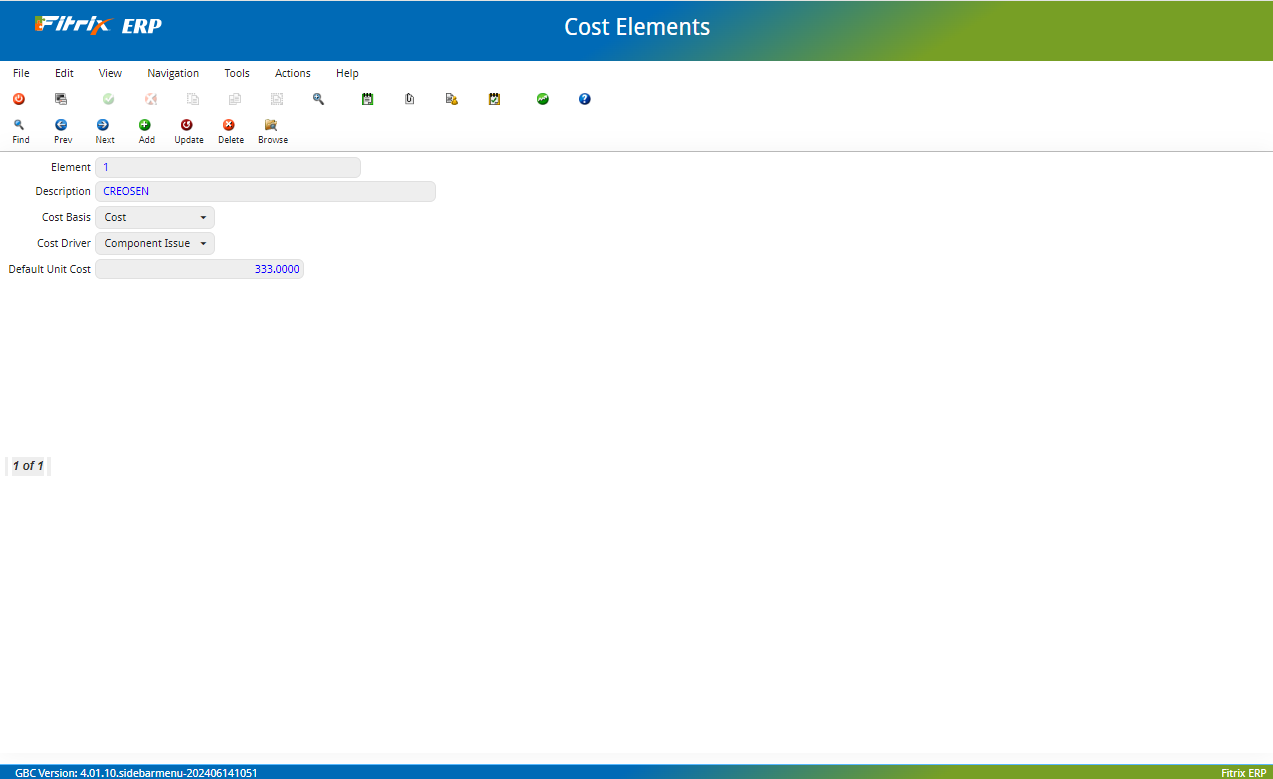Click the zoom magnifier icon in top toolbar

click(319, 99)
